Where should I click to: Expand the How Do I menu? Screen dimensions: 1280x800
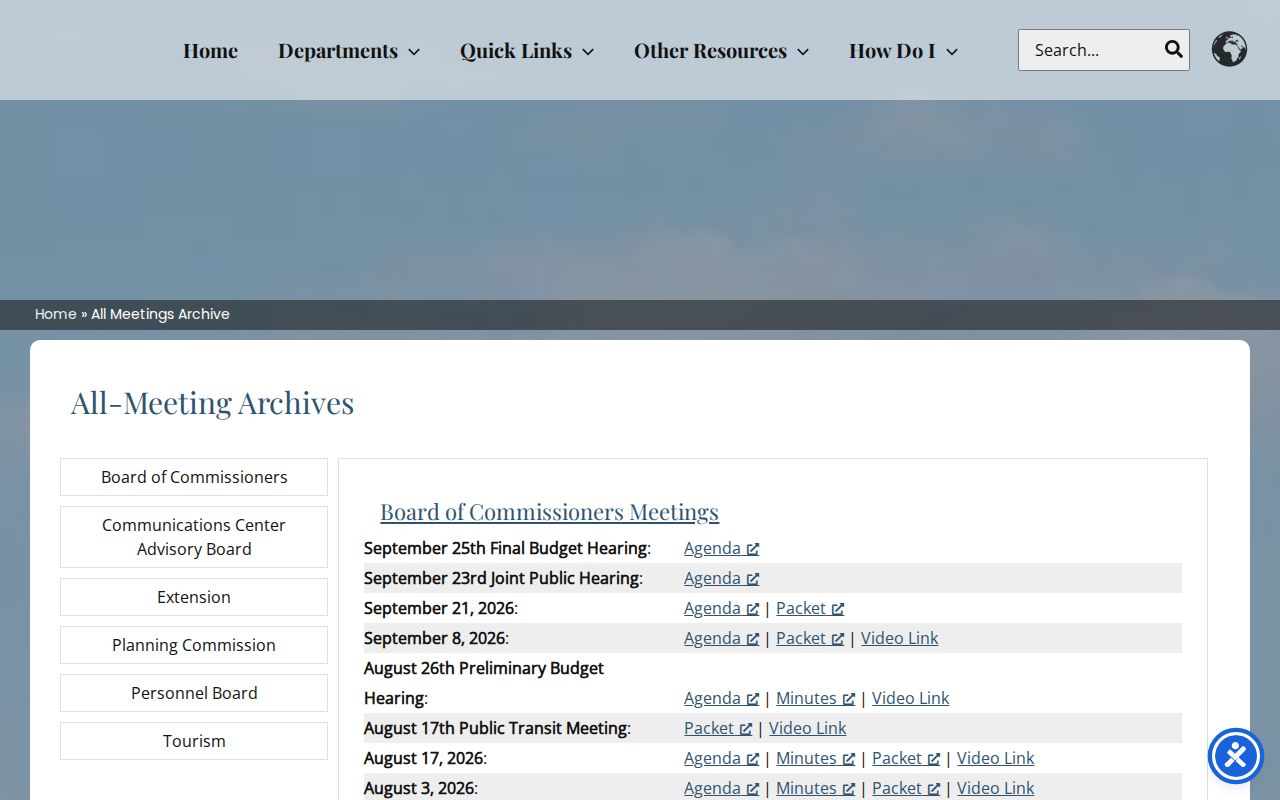click(x=903, y=51)
